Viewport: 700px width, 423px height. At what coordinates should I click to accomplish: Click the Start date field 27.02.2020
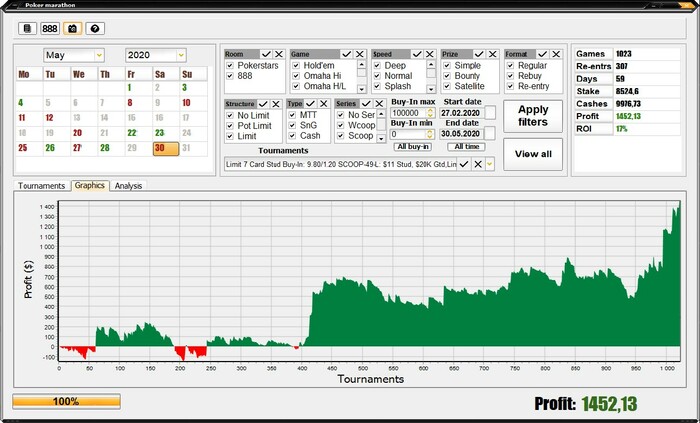point(462,113)
